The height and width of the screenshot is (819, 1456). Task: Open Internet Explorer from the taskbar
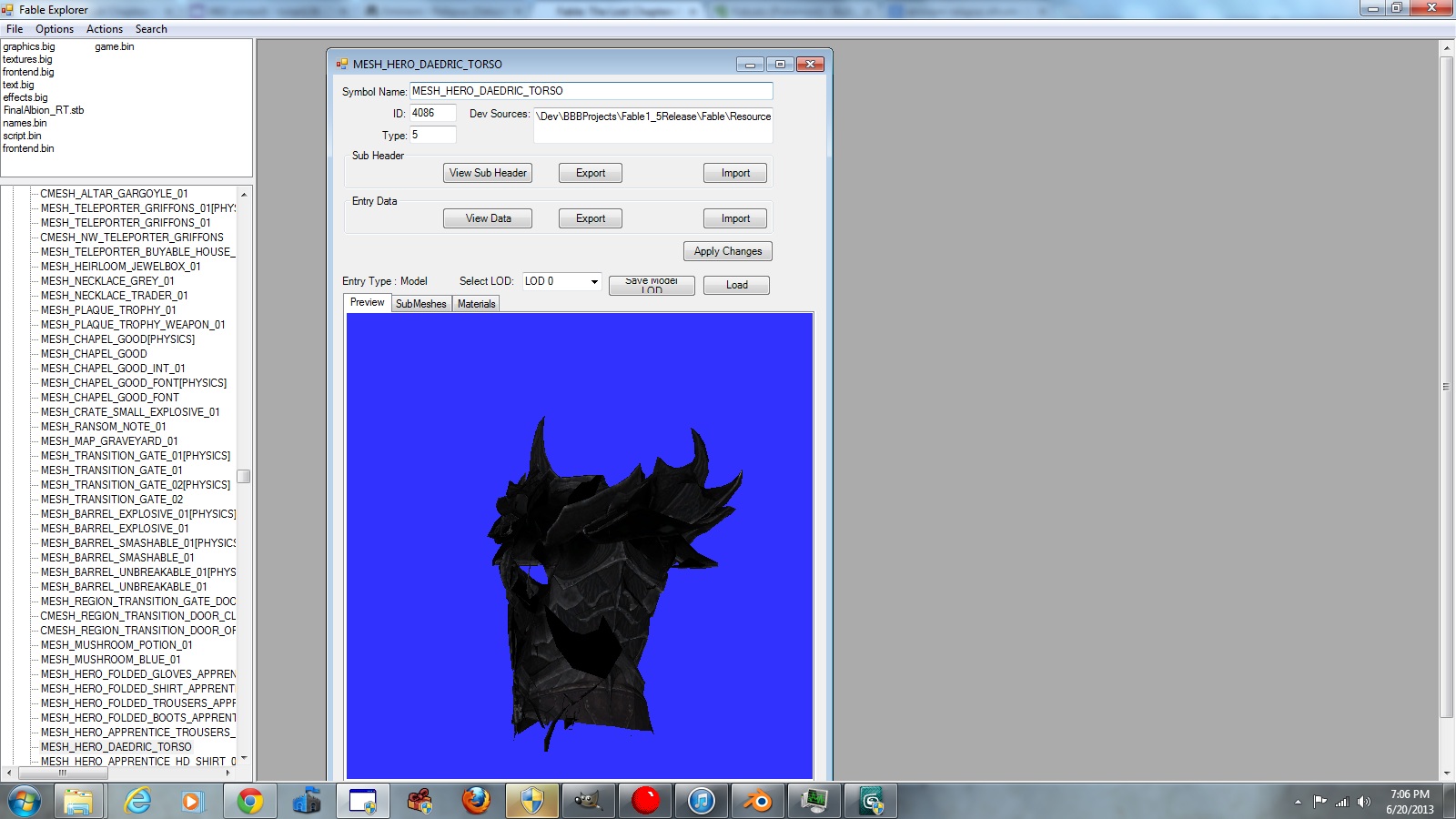136,801
